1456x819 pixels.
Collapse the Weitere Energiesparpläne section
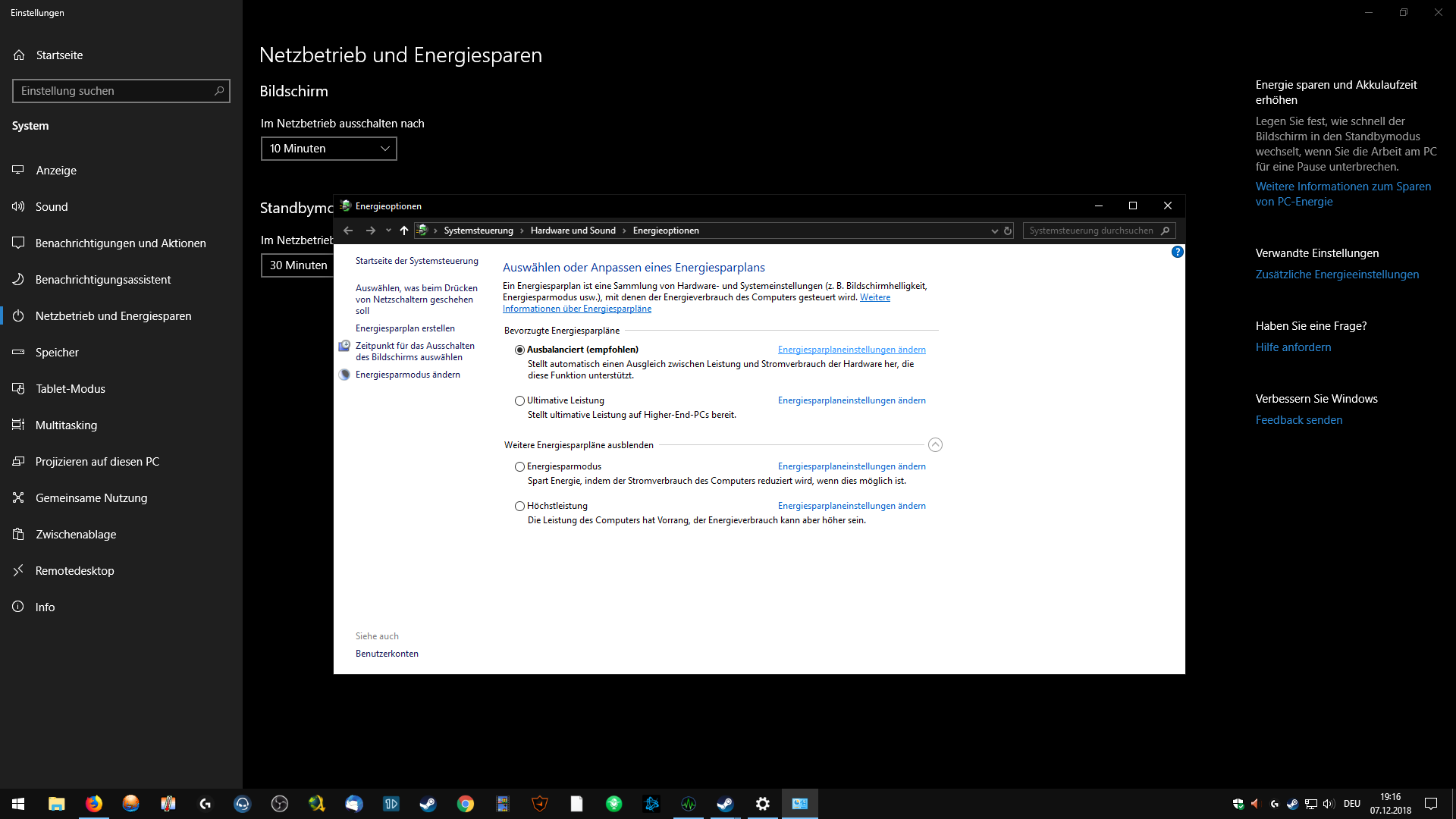tap(935, 445)
